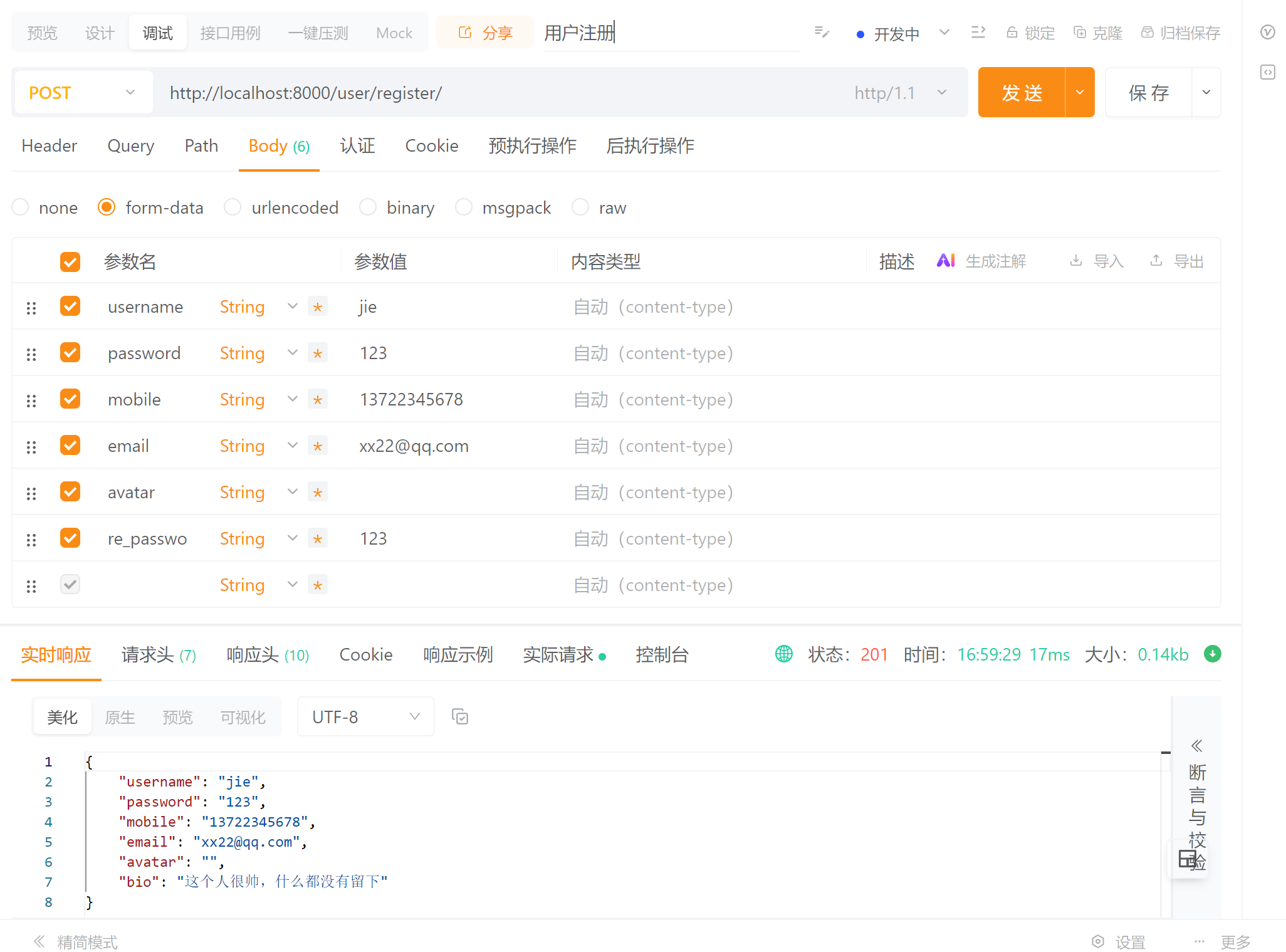Click the lock icon labeled 锁定
This screenshot has height=952, width=1286.
1012,33
